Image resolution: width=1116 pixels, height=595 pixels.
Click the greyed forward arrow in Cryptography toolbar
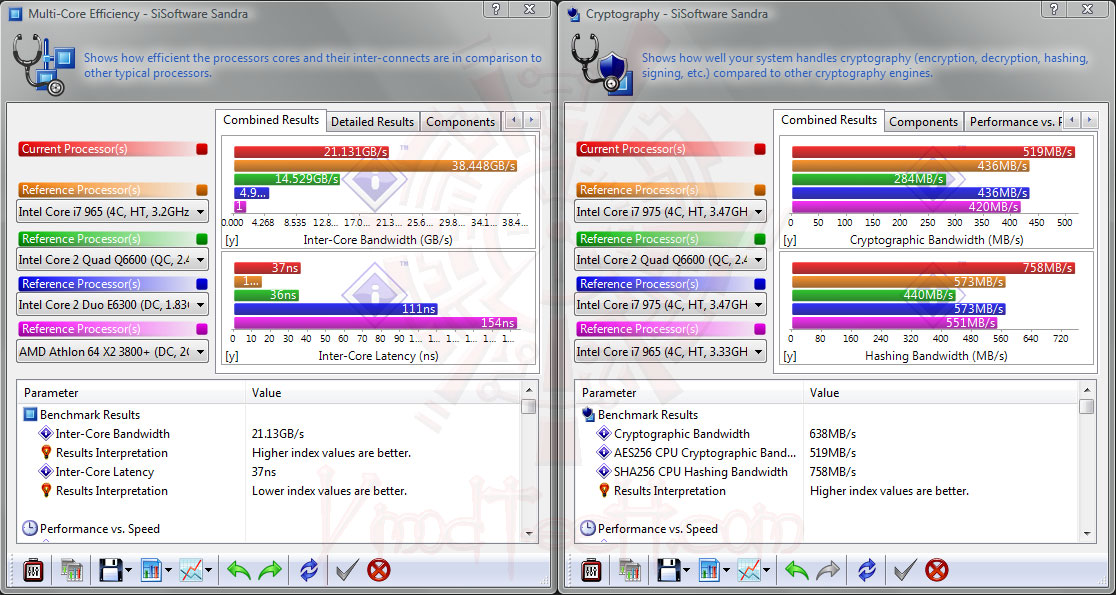(828, 570)
